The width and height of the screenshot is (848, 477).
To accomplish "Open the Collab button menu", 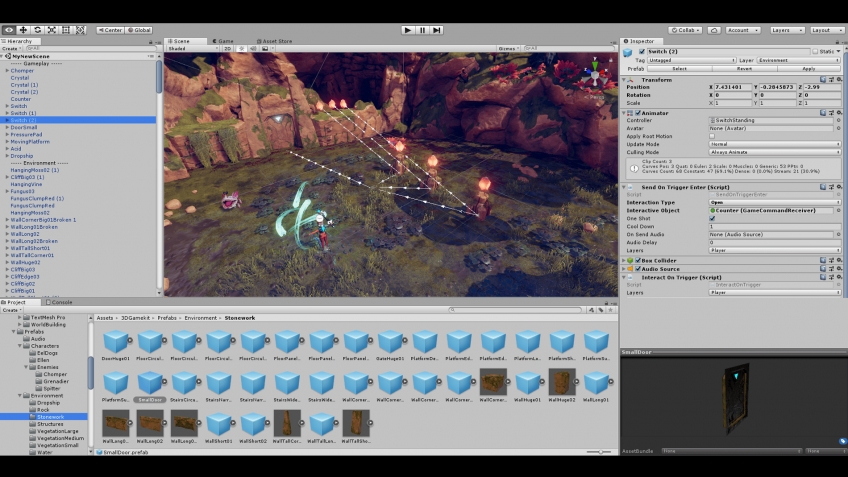I will (x=685, y=30).
